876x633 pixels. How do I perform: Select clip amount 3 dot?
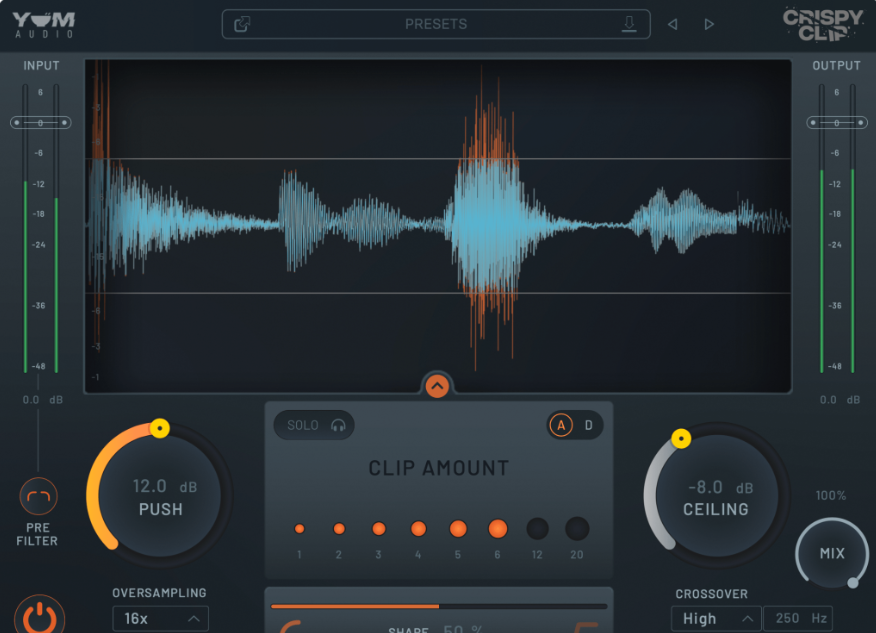tap(379, 529)
